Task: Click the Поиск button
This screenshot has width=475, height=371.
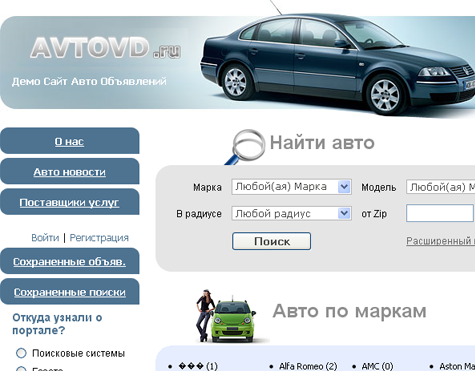Action: tap(271, 241)
